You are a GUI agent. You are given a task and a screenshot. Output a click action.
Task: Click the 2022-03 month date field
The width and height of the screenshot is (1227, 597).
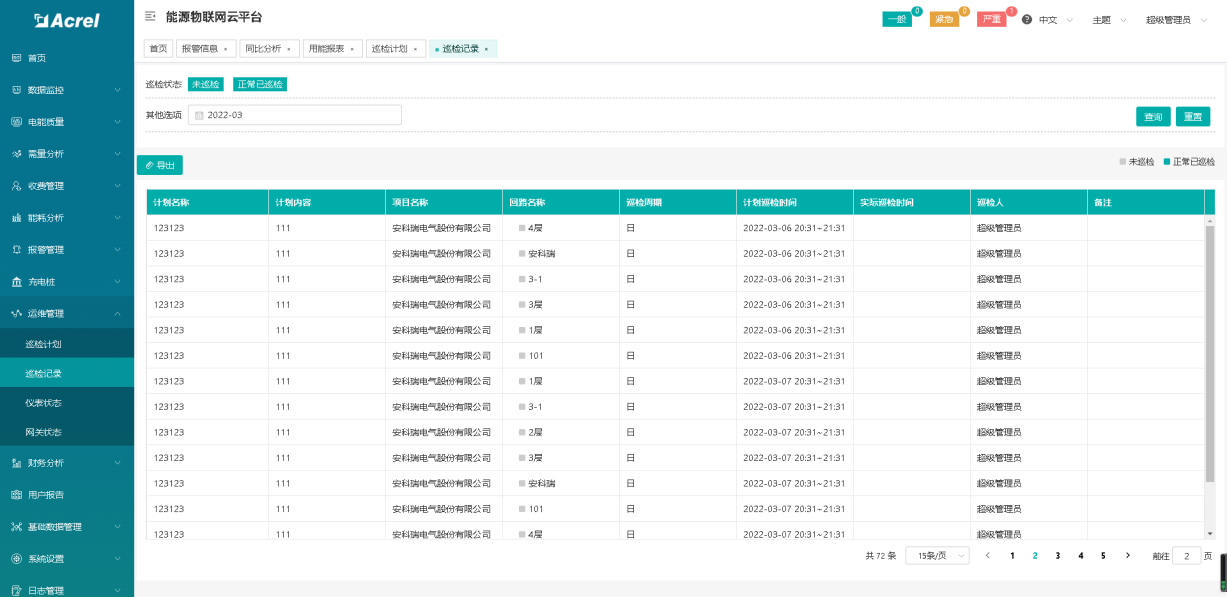click(x=295, y=115)
